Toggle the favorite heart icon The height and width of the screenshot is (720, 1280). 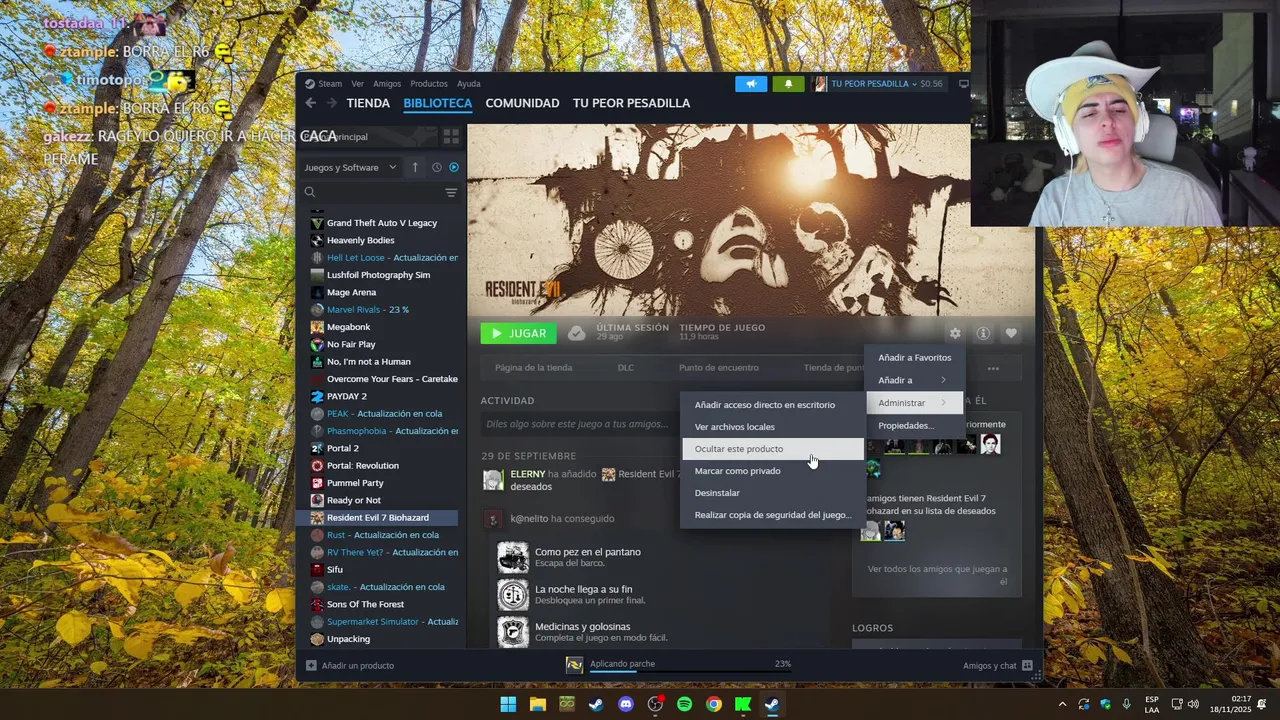(1011, 333)
